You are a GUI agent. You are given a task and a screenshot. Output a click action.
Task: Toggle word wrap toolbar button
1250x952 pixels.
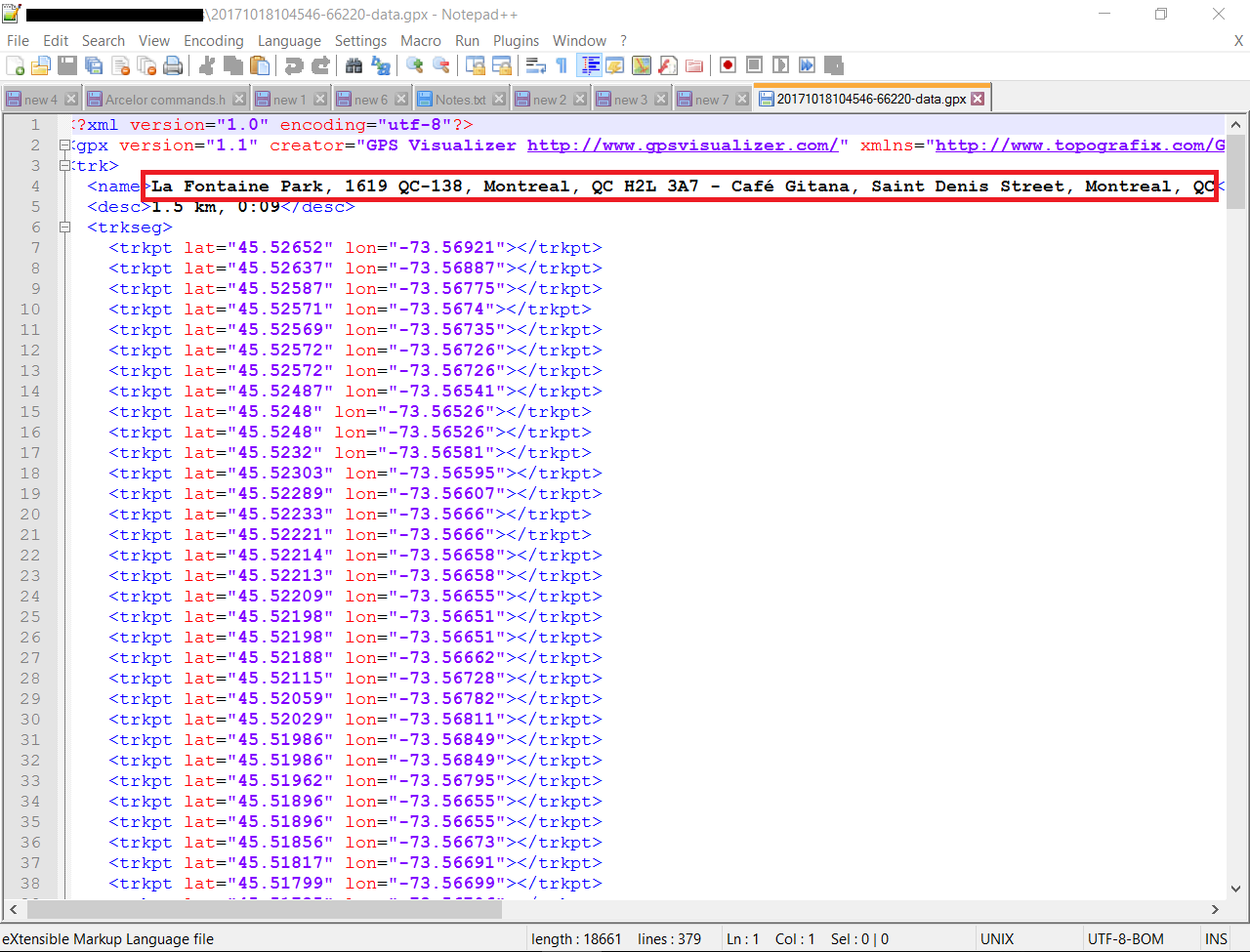tap(536, 65)
